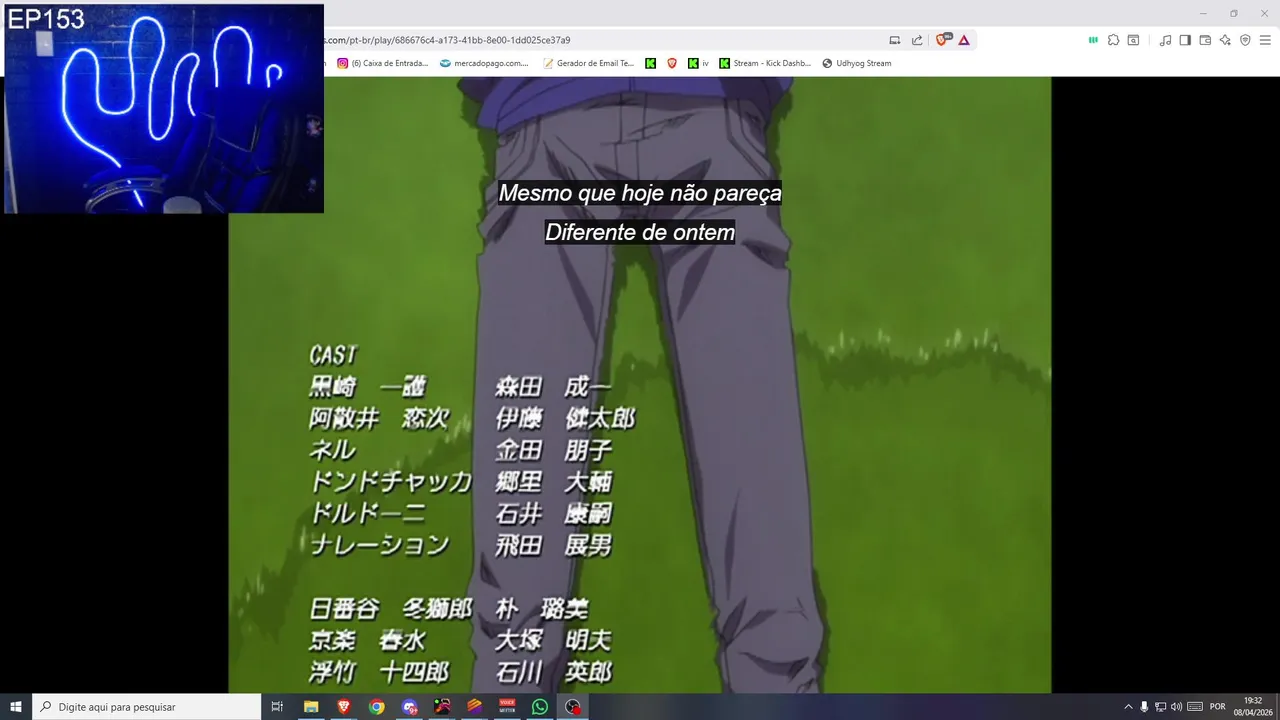Click the webcam overlay with neon hand
The image size is (1280, 720).
pos(164,108)
